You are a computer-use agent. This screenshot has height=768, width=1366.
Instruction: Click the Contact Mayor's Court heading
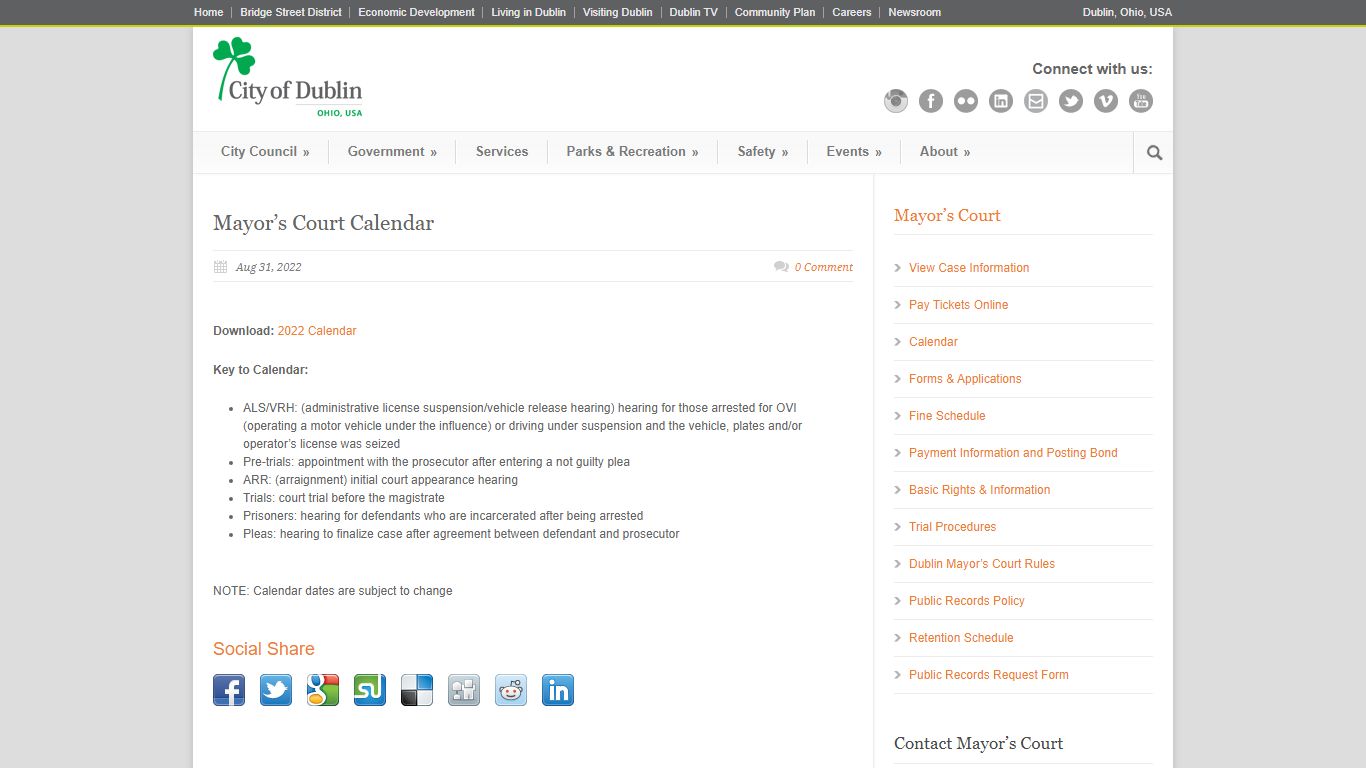pyautogui.click(x=978, y=743)
